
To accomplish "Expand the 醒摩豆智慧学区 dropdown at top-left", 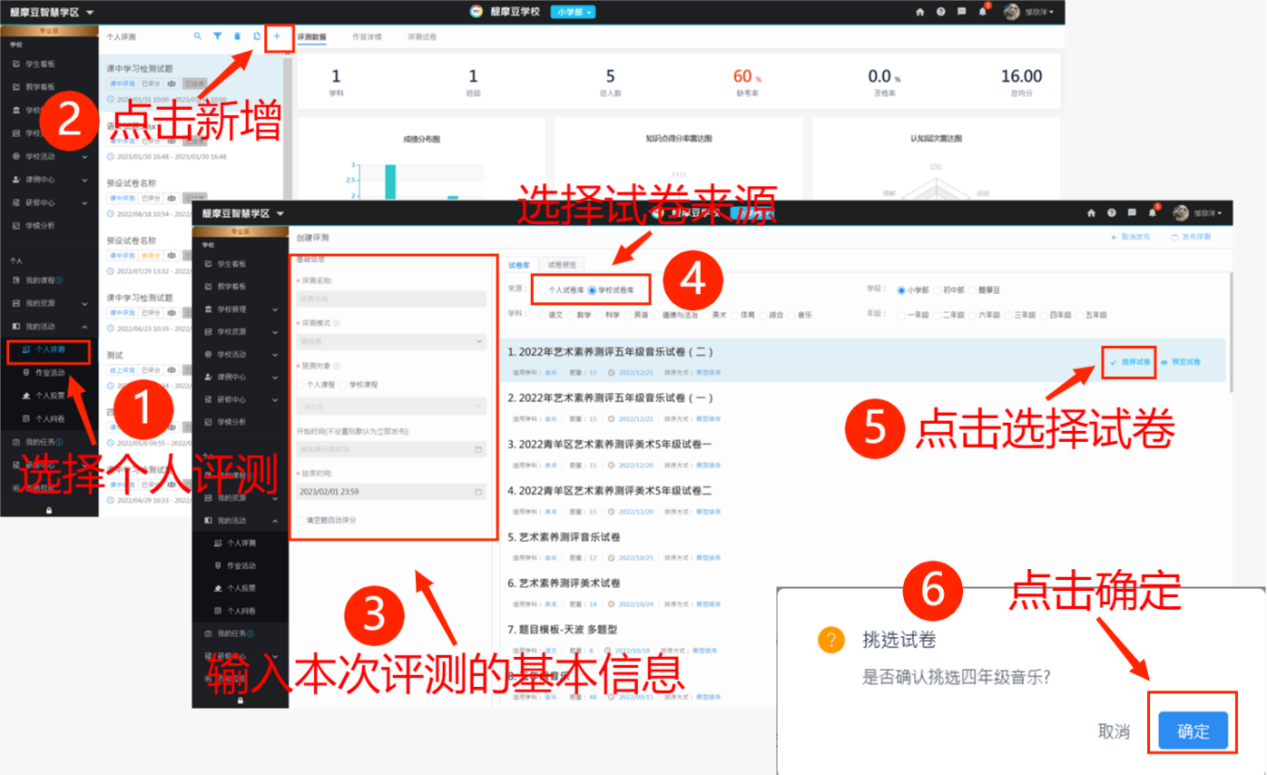I will [x=52, y=12].
